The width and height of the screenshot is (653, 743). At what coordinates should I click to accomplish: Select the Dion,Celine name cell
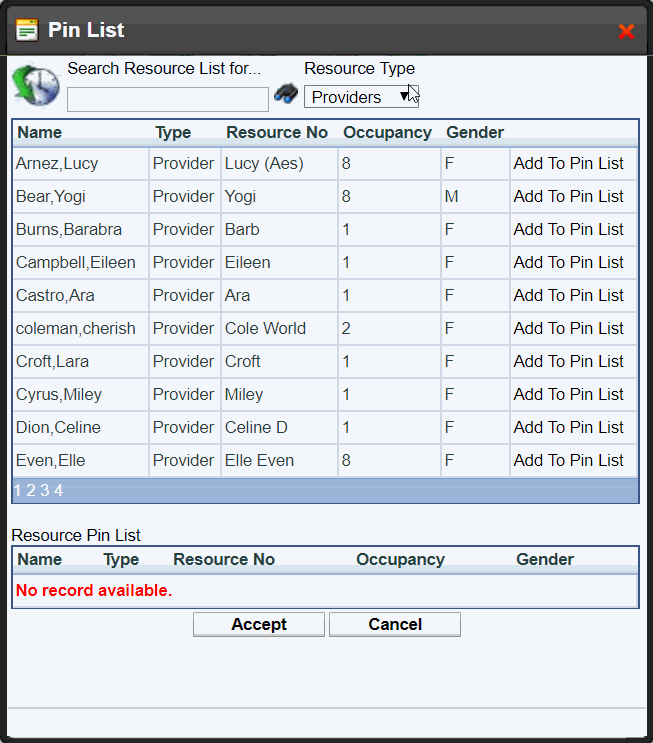pyautogui.click(x=81, y=427)
